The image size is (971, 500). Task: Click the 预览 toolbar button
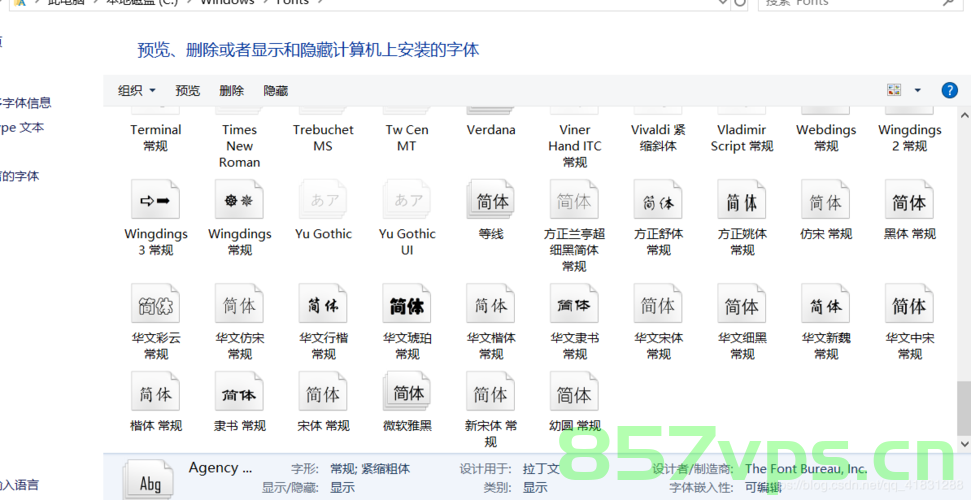188,90
